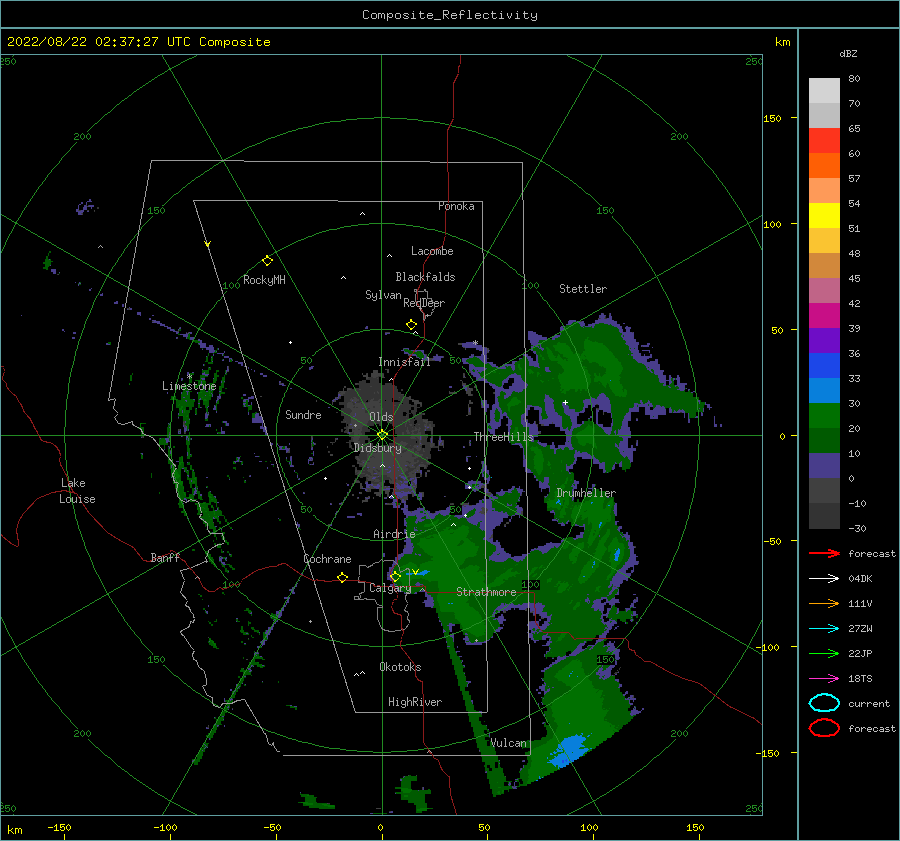Click the white 04DK arrow icon
The width and height of the screenshot is (900, 841).
tap(824, 578)
